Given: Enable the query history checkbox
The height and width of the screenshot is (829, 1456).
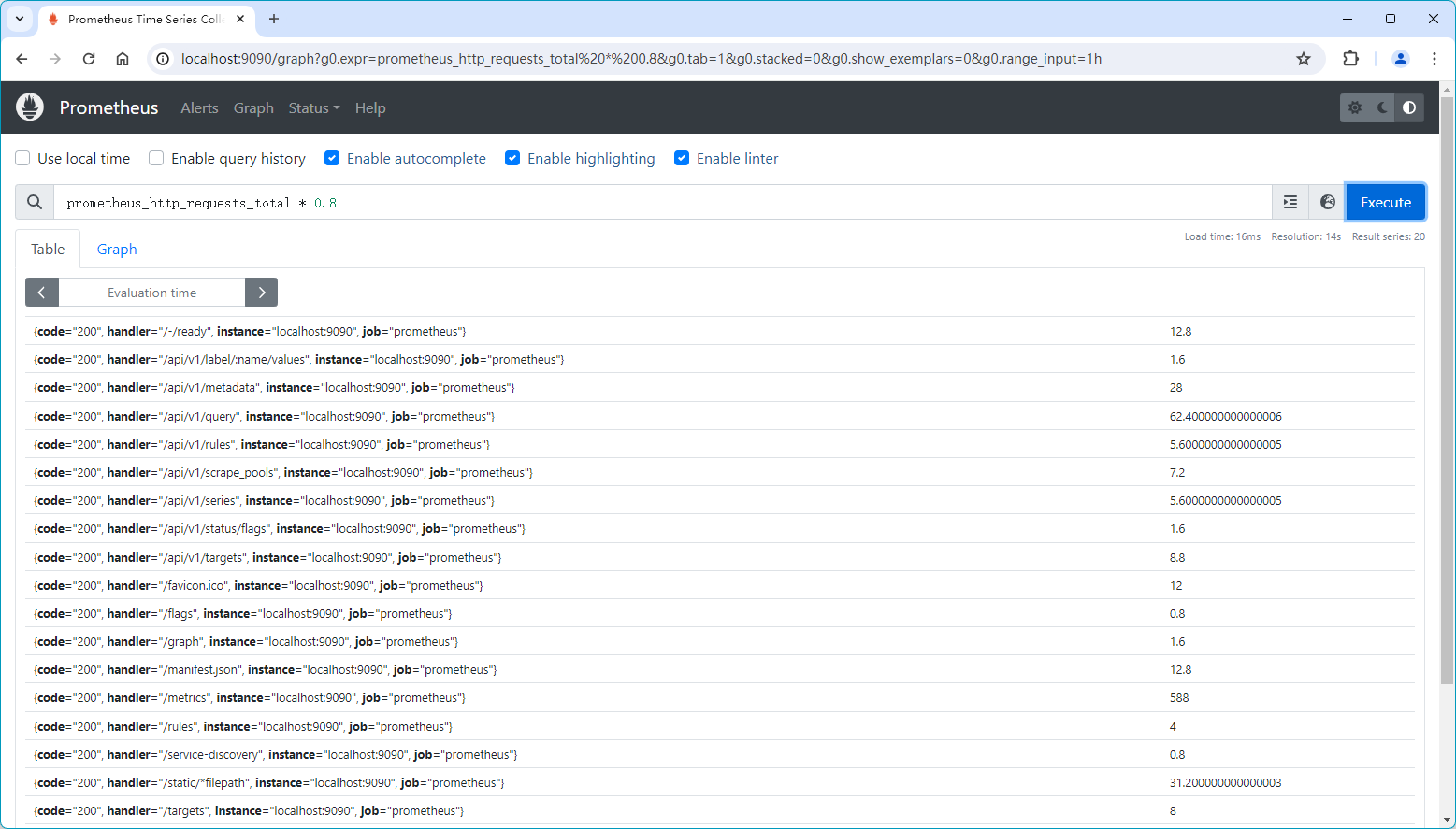Looking at the screenshot, I should pos(156,158).
